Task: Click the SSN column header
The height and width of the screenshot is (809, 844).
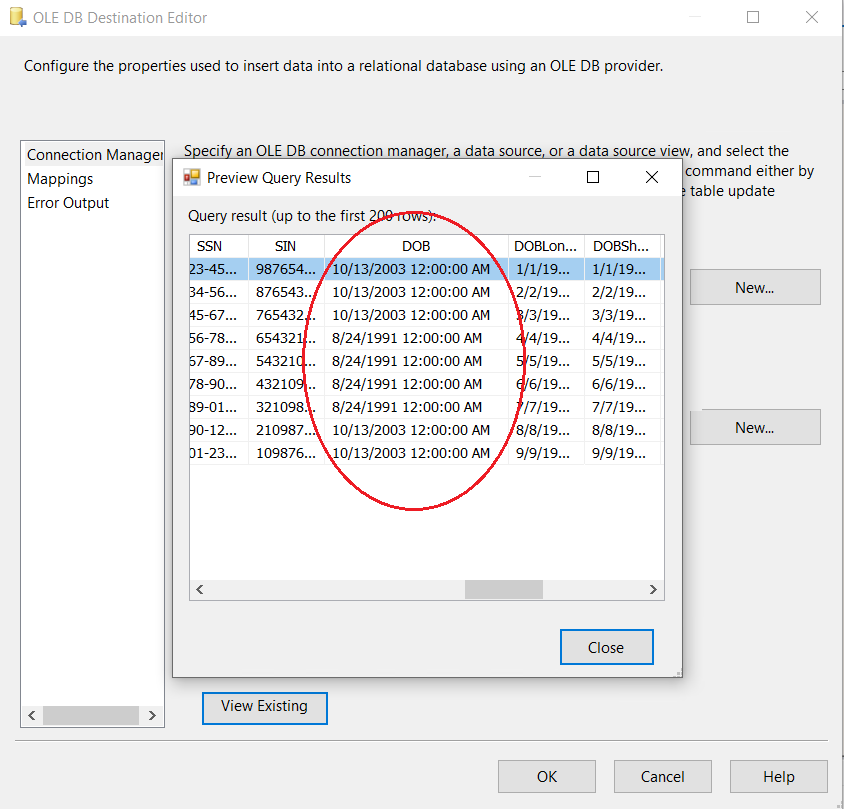Action: 209,246
